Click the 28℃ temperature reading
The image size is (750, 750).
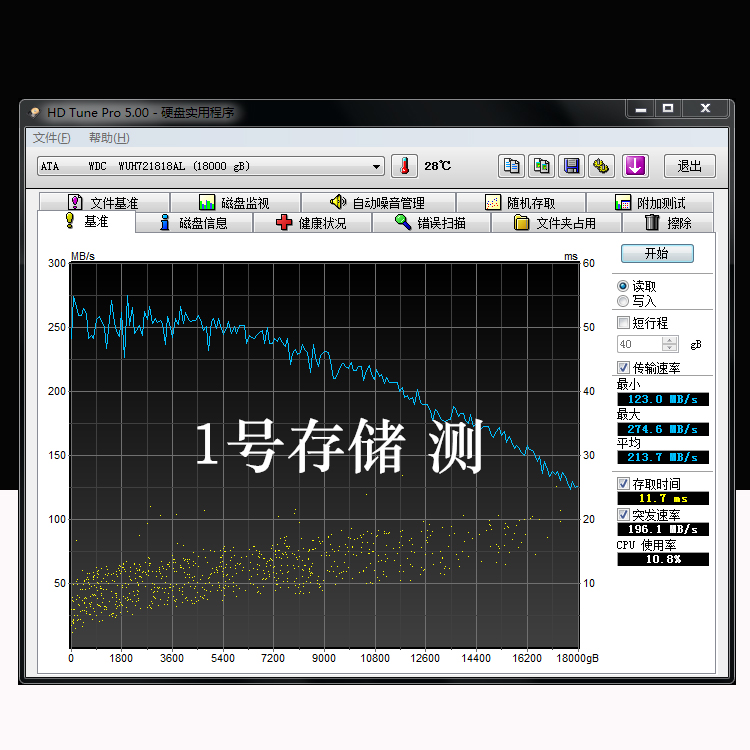(437, 166)
